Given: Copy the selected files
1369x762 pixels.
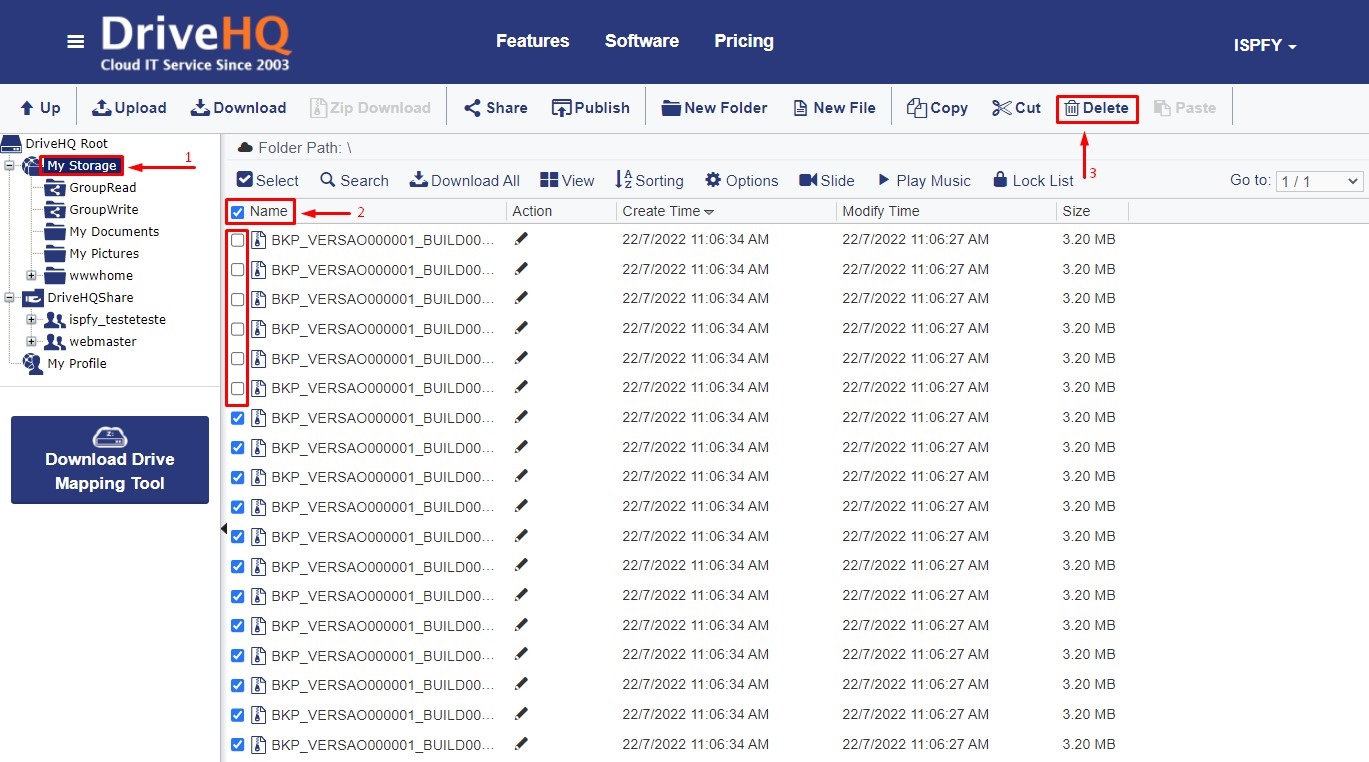Looking at the screenshot, I should (937, 108).
